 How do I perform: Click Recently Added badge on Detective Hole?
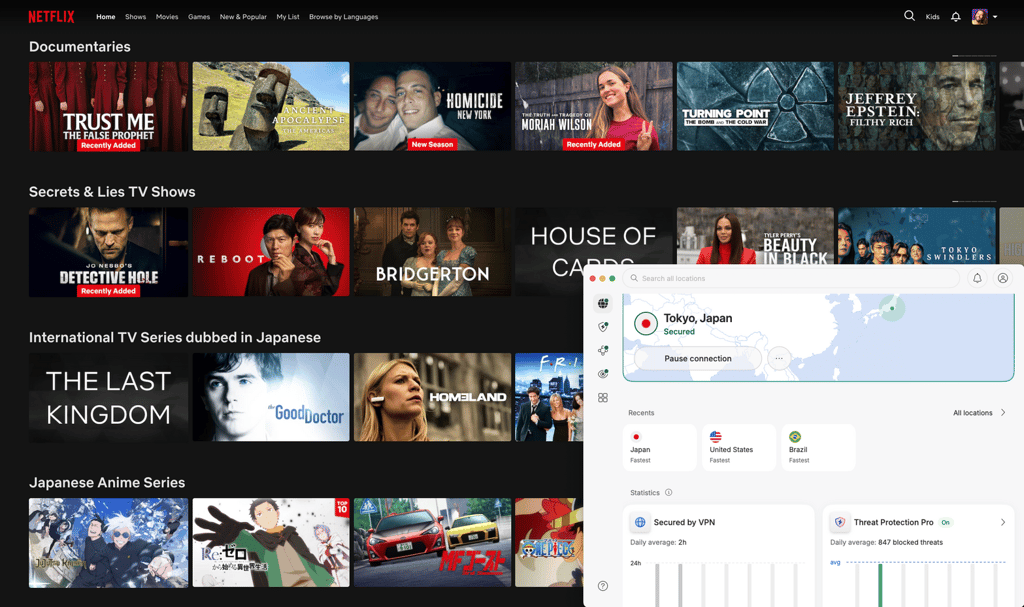point(108,291)
